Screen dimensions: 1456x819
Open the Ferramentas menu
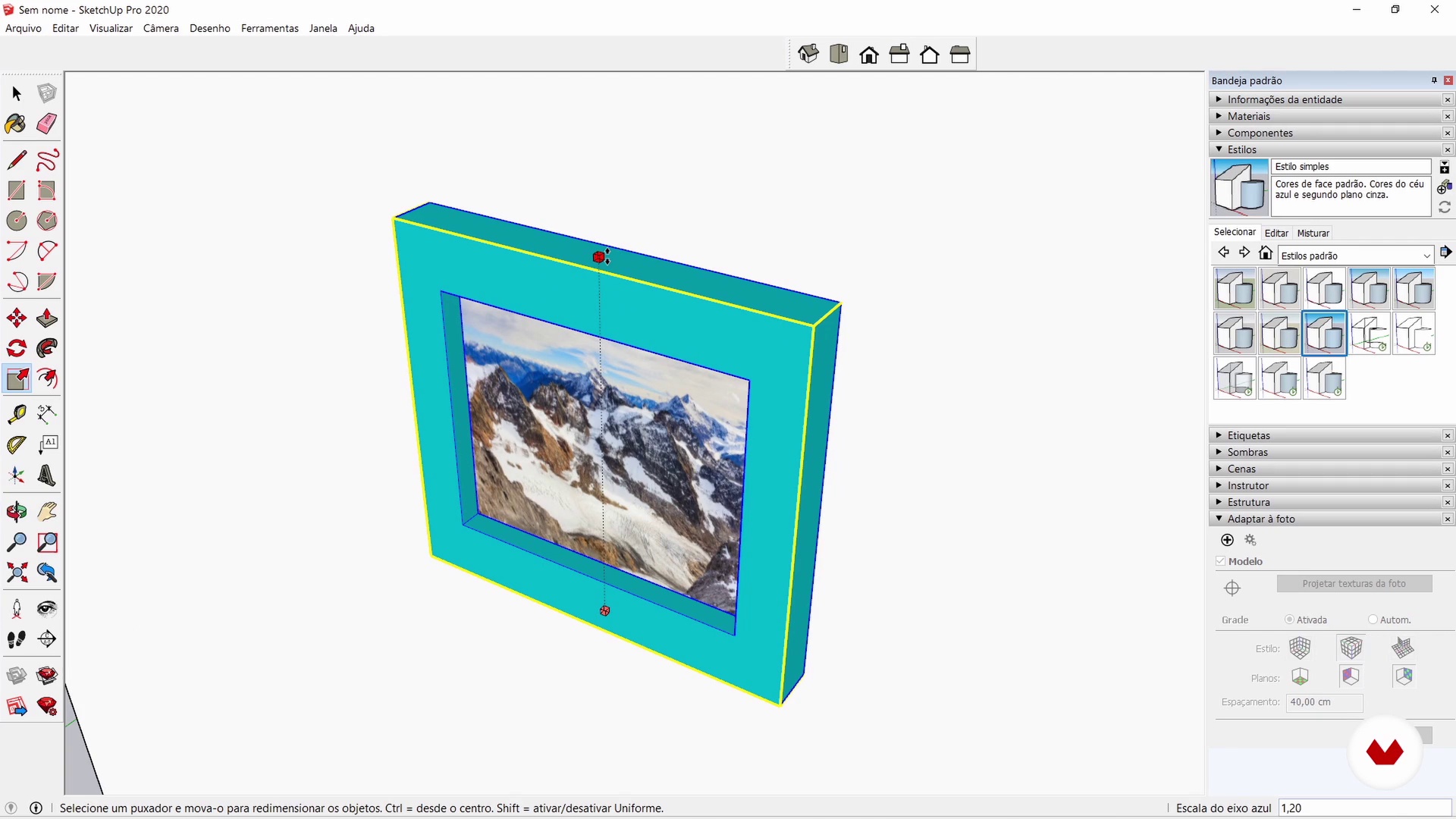(270, 28)
